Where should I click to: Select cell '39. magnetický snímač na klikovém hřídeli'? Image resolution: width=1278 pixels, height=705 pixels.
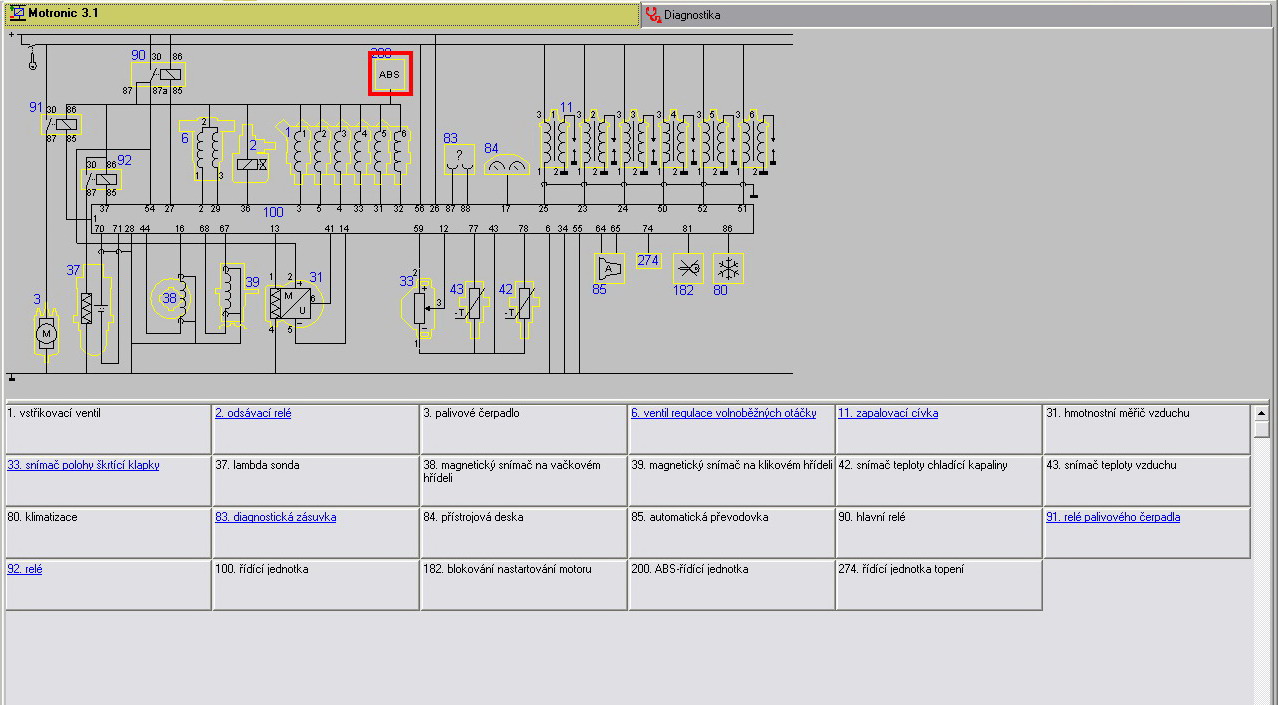pyautogui.click(x=732, y=480)
